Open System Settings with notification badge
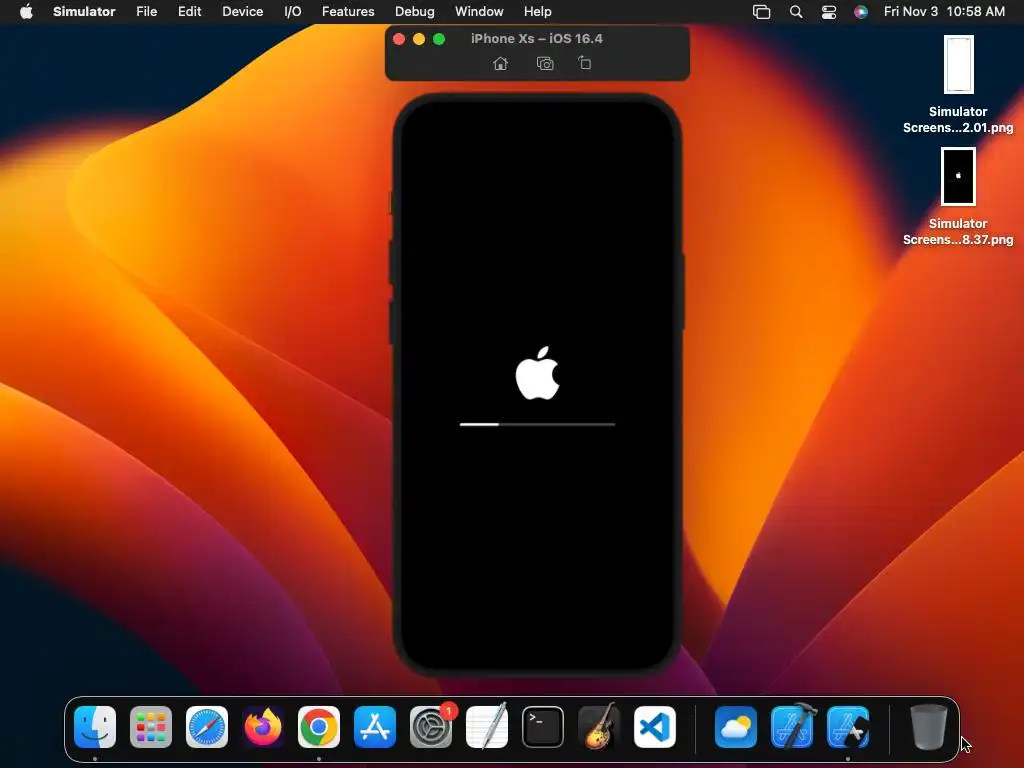This screenshot has width=1024, height=768. (x=431, y=727)
